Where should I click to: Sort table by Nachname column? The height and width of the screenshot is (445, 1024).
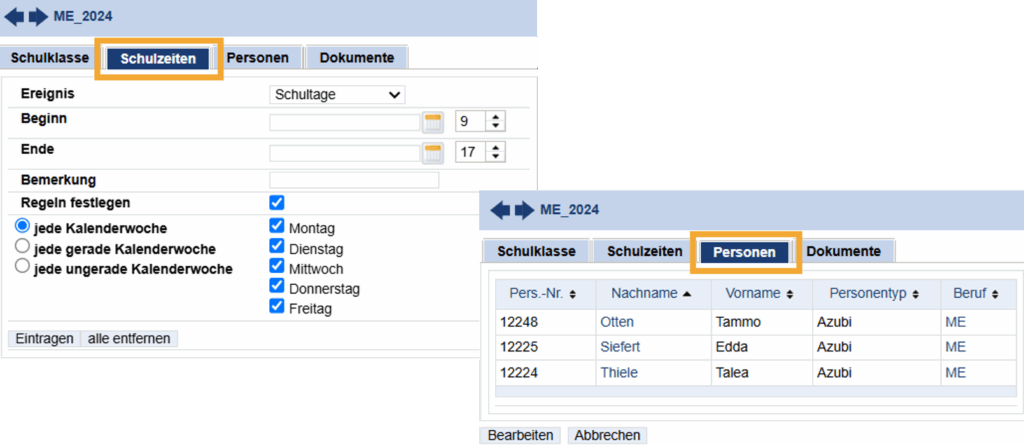coord(645,294)
